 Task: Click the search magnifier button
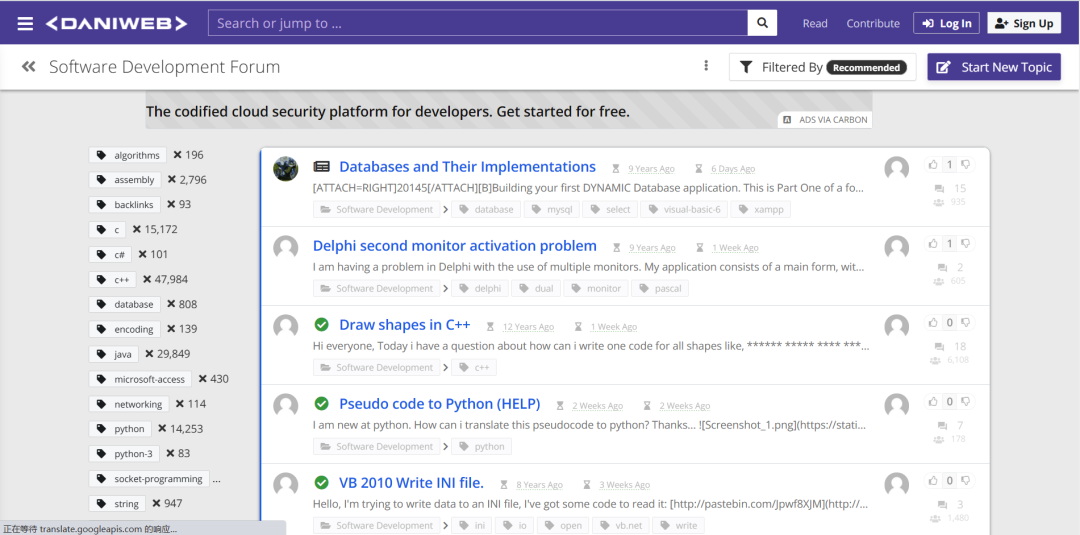click(x=762, y=23)
